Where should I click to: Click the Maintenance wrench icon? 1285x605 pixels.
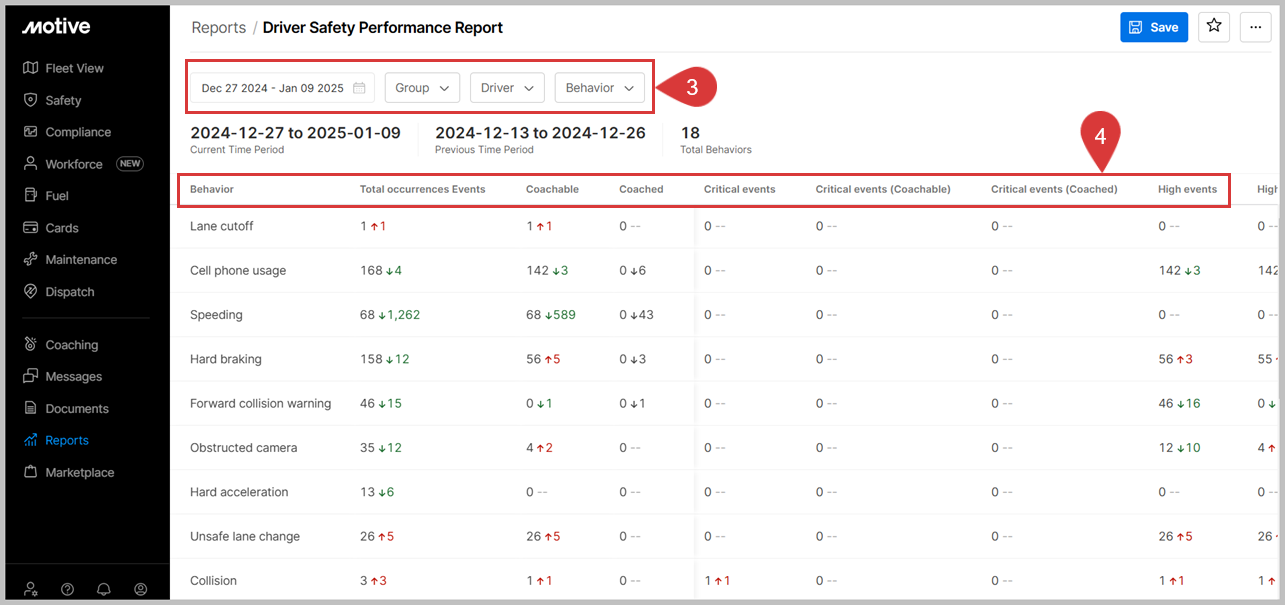30,260
